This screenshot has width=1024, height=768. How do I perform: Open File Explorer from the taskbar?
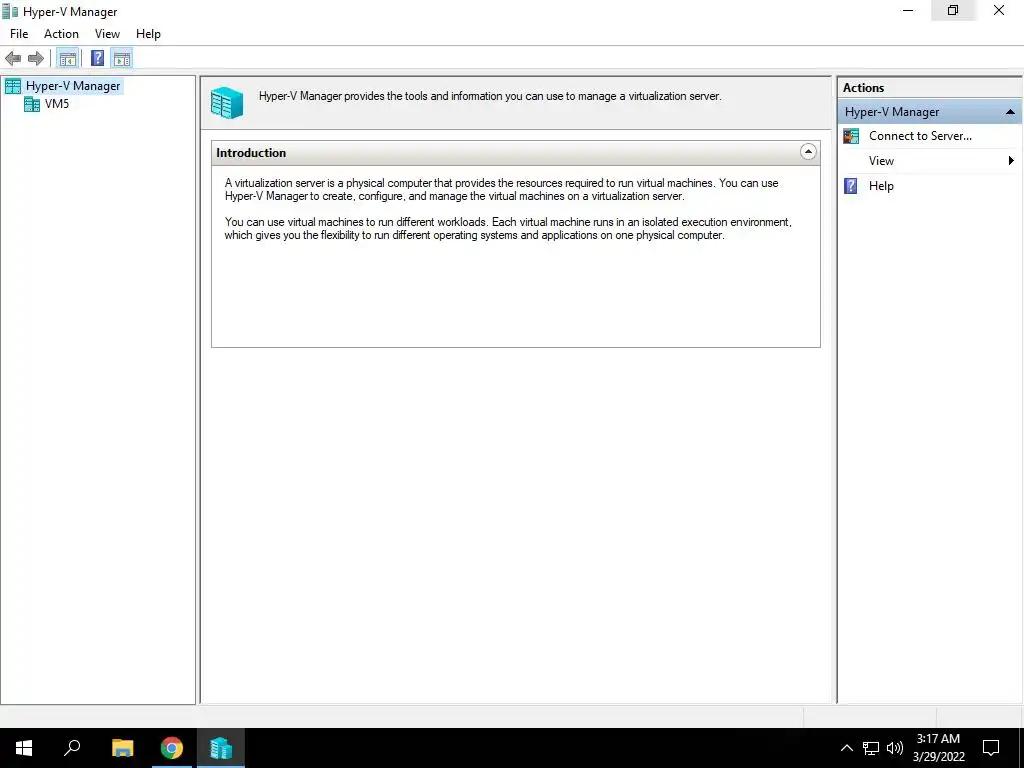pyautogui.click(x=122, y=748)
